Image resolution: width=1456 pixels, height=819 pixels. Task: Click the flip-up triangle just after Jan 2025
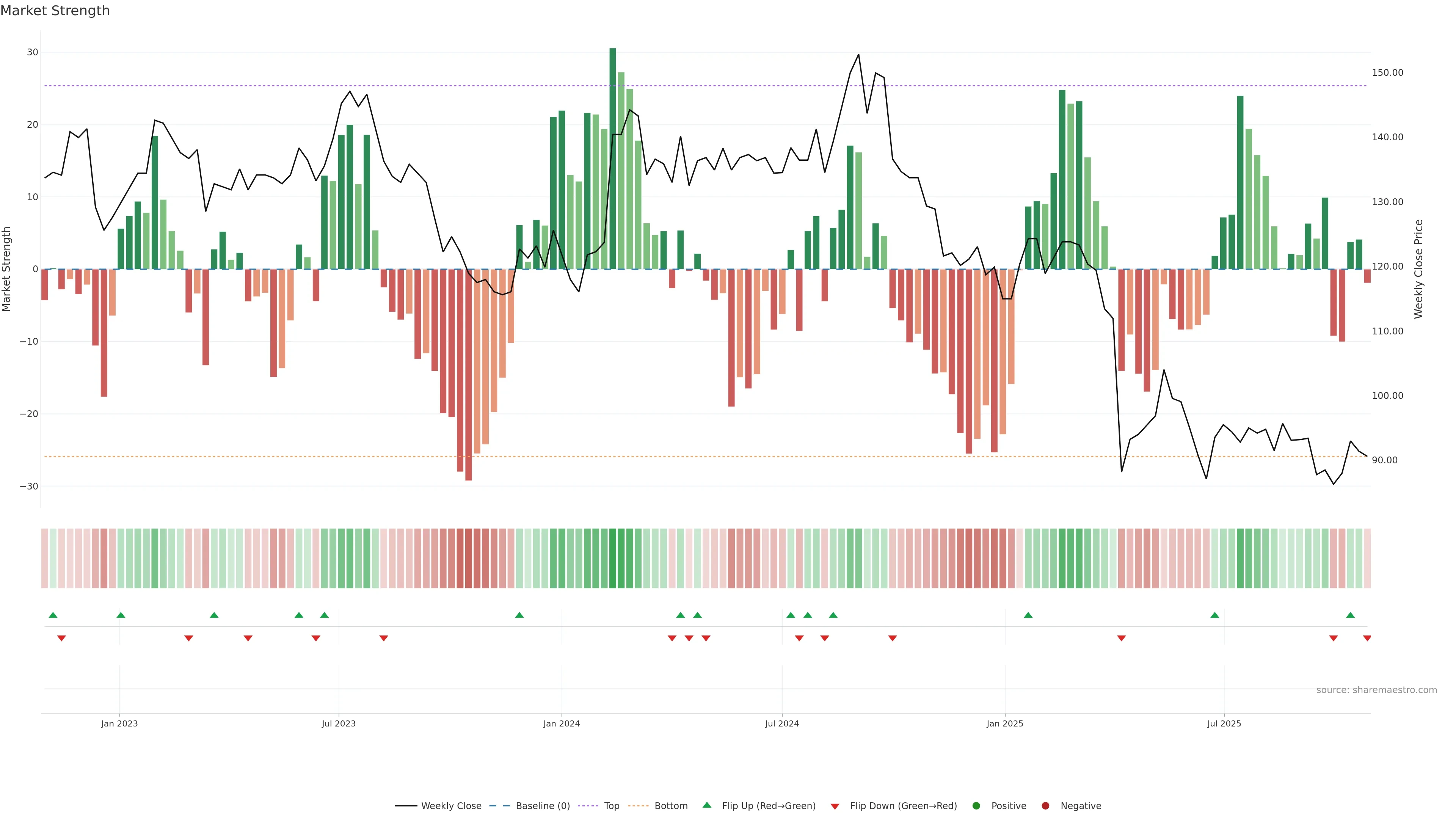click(1028, 615)
